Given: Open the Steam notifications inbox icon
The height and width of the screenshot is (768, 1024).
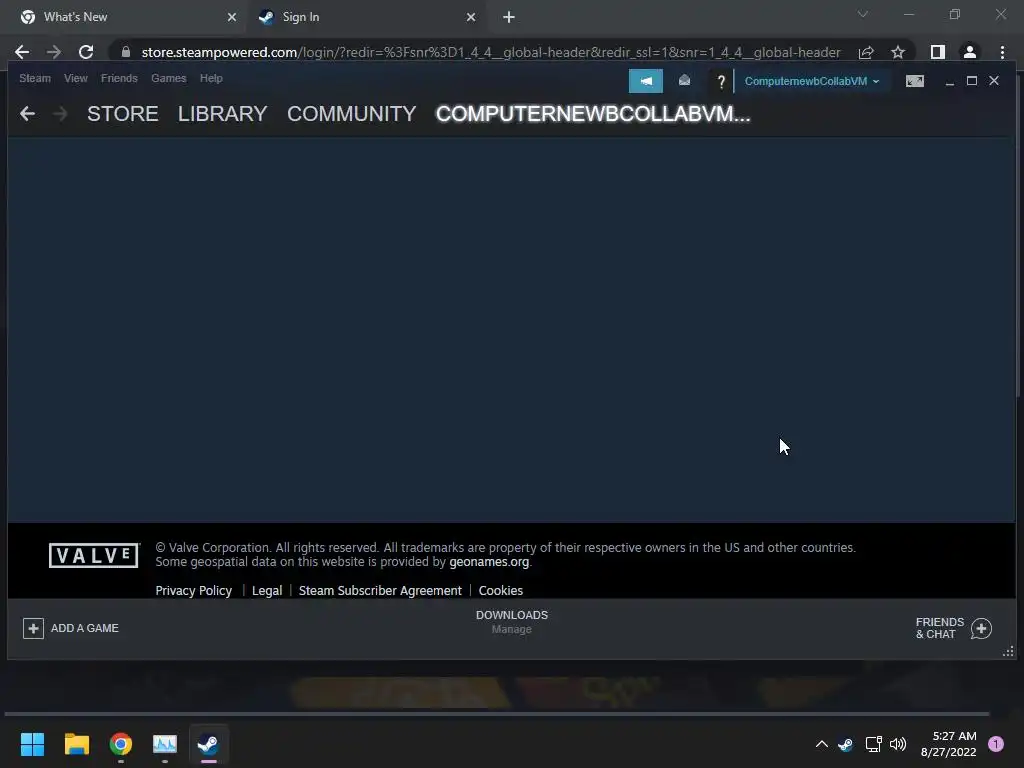Looking at the screenshot, I should [x=684, y=80].
